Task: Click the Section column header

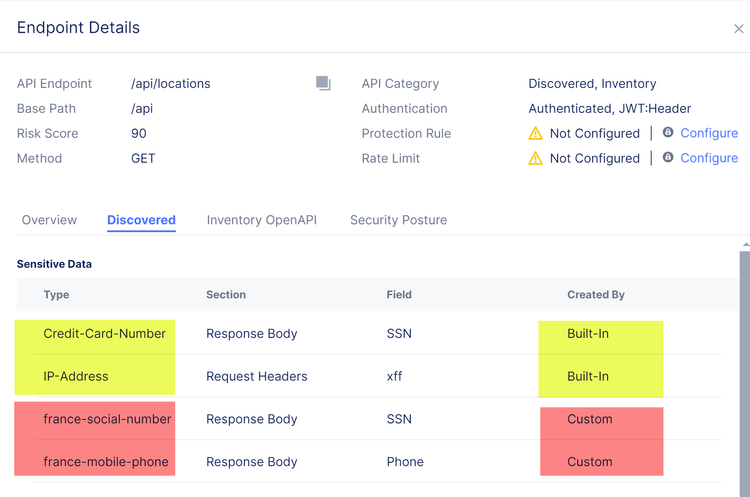Action: (226, 295)
